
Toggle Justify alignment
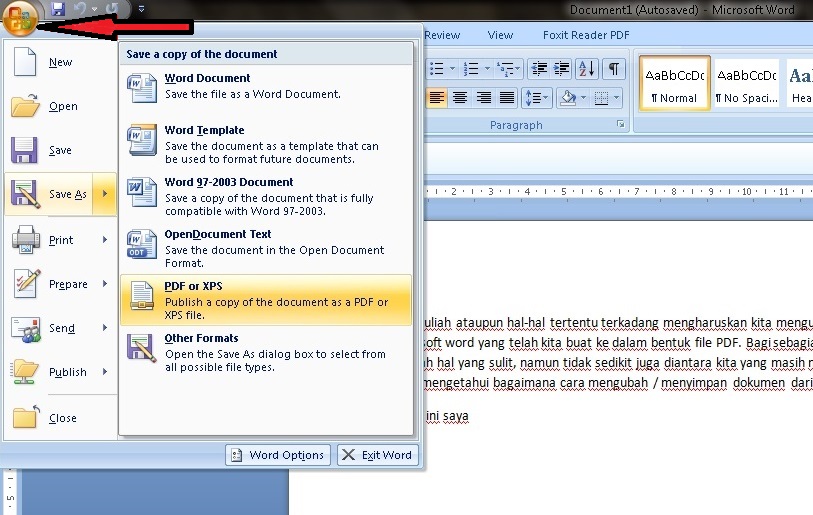point(507,98)
